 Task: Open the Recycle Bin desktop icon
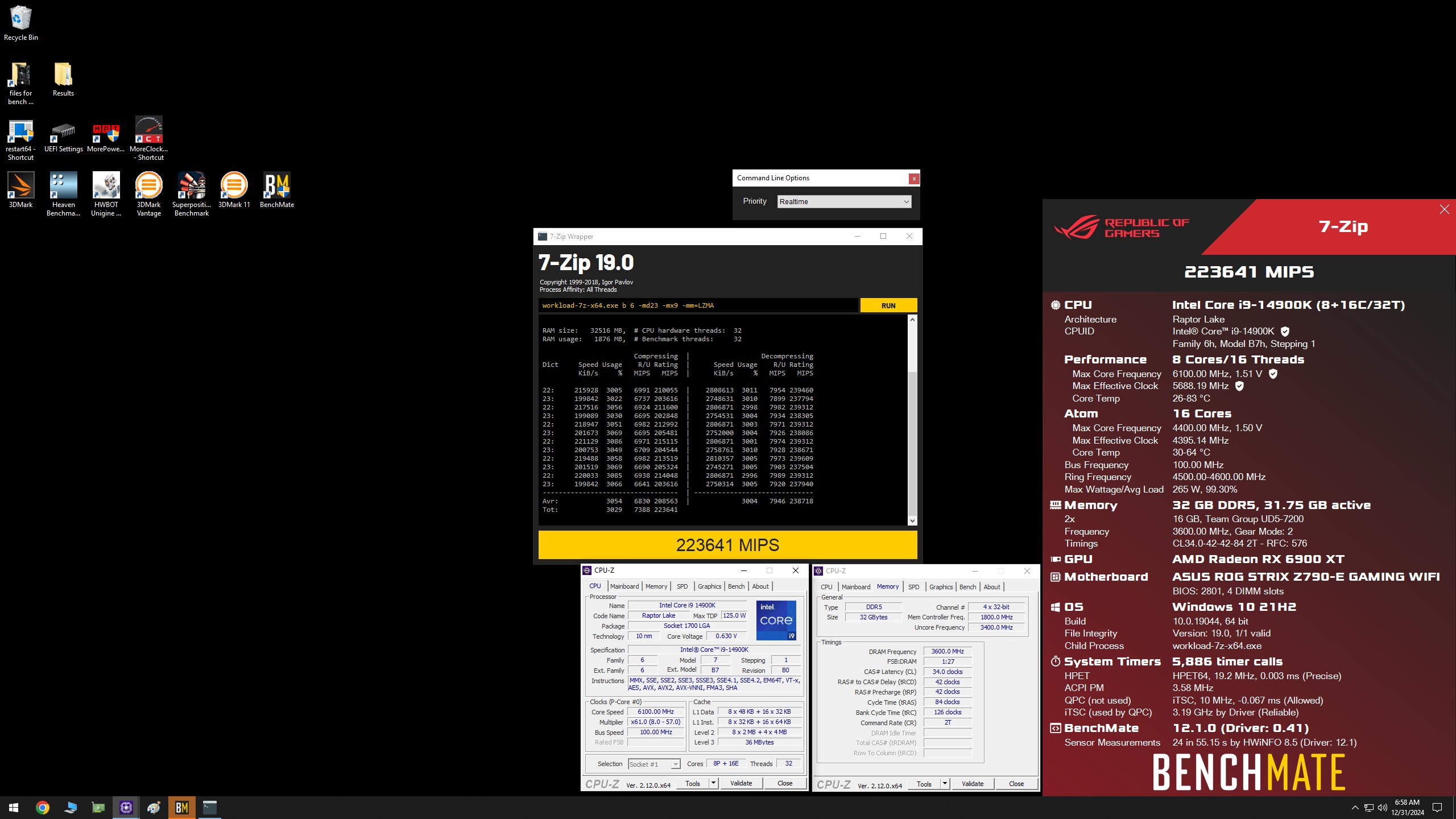[x=20, y=23]
